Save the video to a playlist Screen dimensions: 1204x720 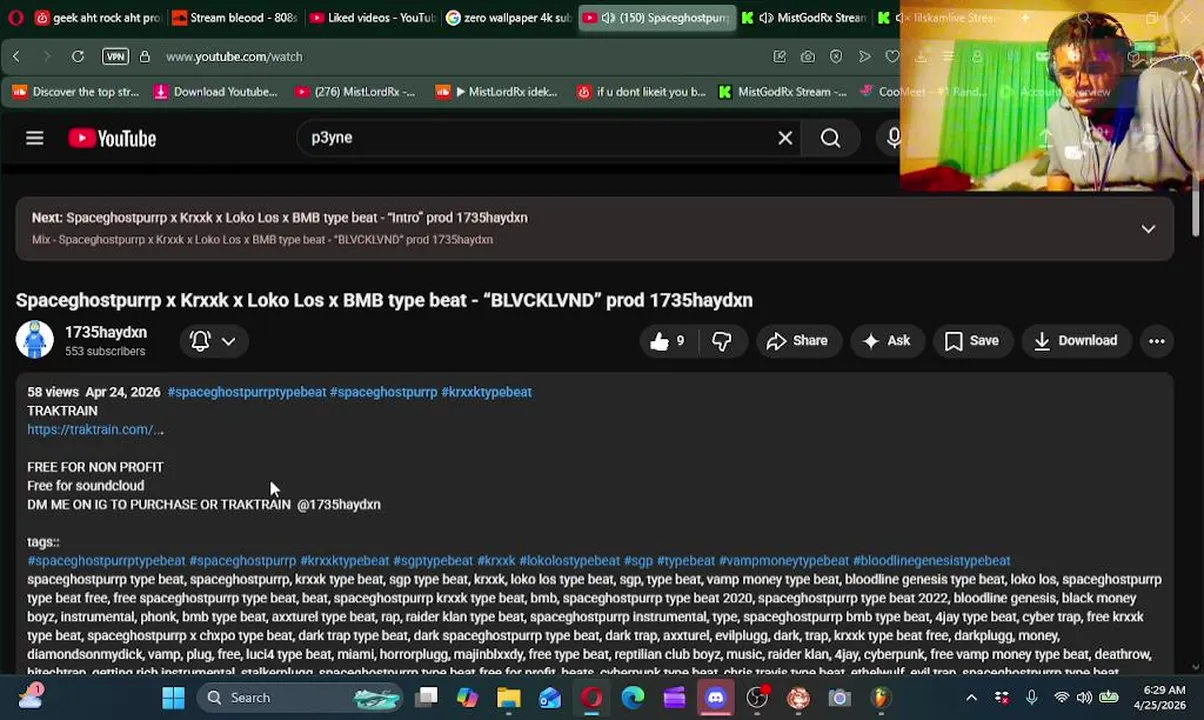[x=972, y=341]
